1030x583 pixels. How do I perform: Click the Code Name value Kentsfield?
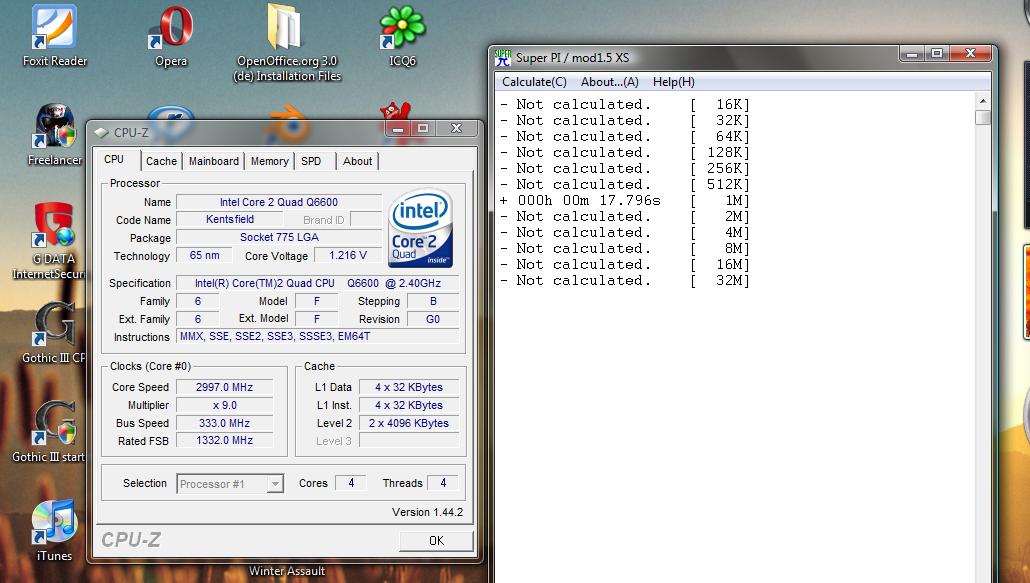click(x=230, y=219)
